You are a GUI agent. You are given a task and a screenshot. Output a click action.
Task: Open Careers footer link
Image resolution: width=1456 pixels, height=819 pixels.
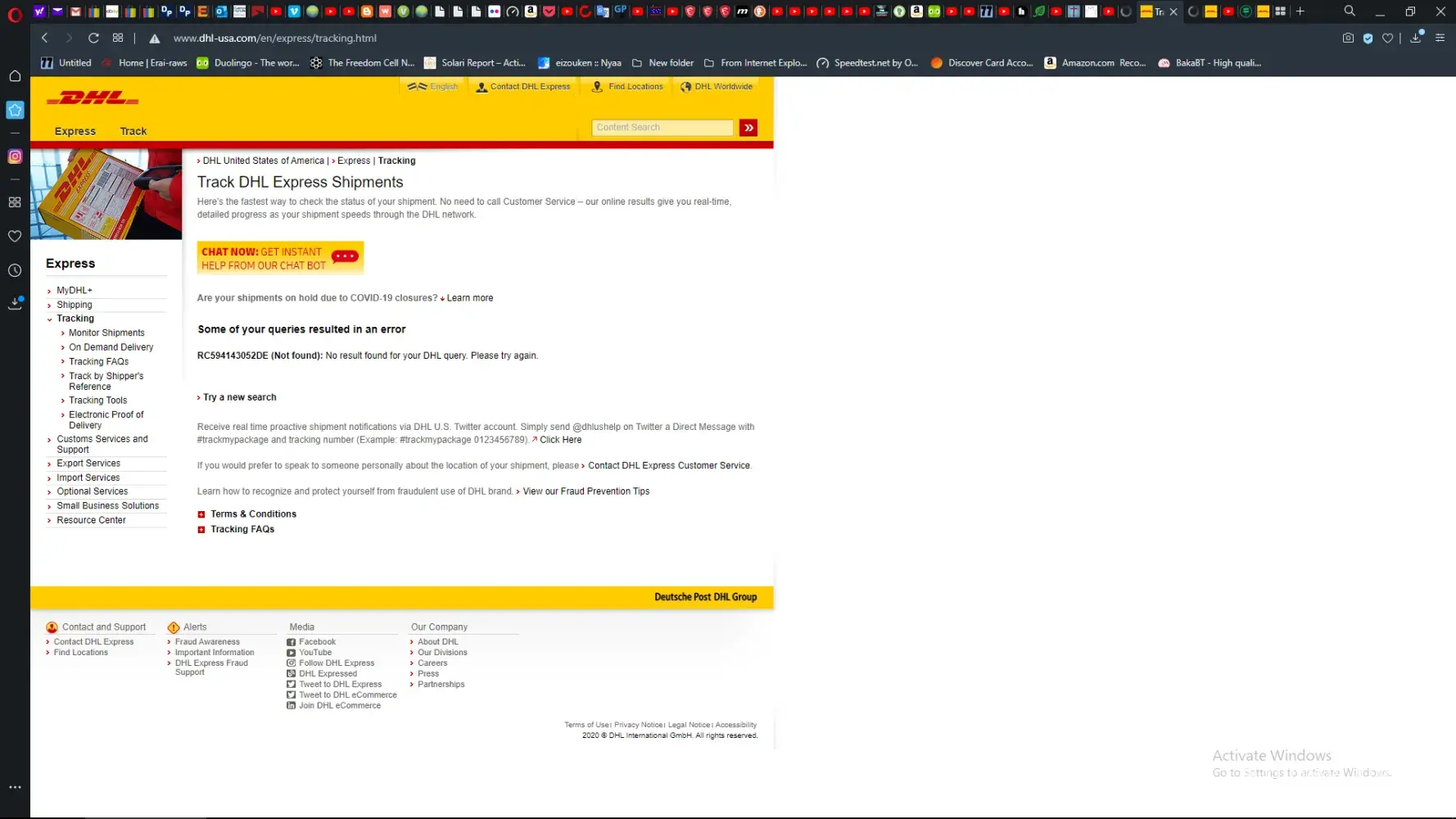[x=432, y=663]
